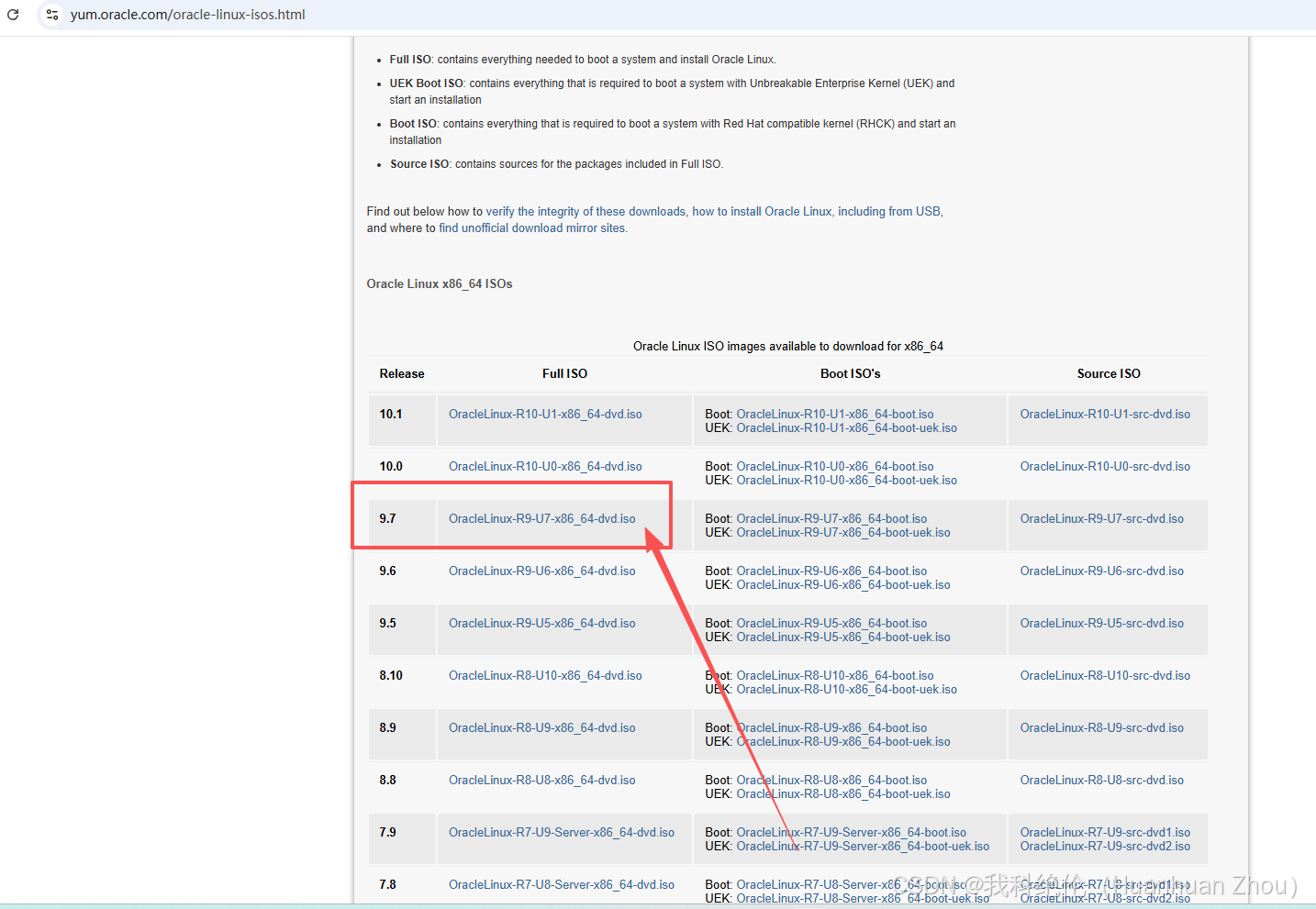Download OracleLinux-R8-U10-x86_64-dvd.iso
The image size is (1316, 909).
pyautogui.click(x=545, y=676)
